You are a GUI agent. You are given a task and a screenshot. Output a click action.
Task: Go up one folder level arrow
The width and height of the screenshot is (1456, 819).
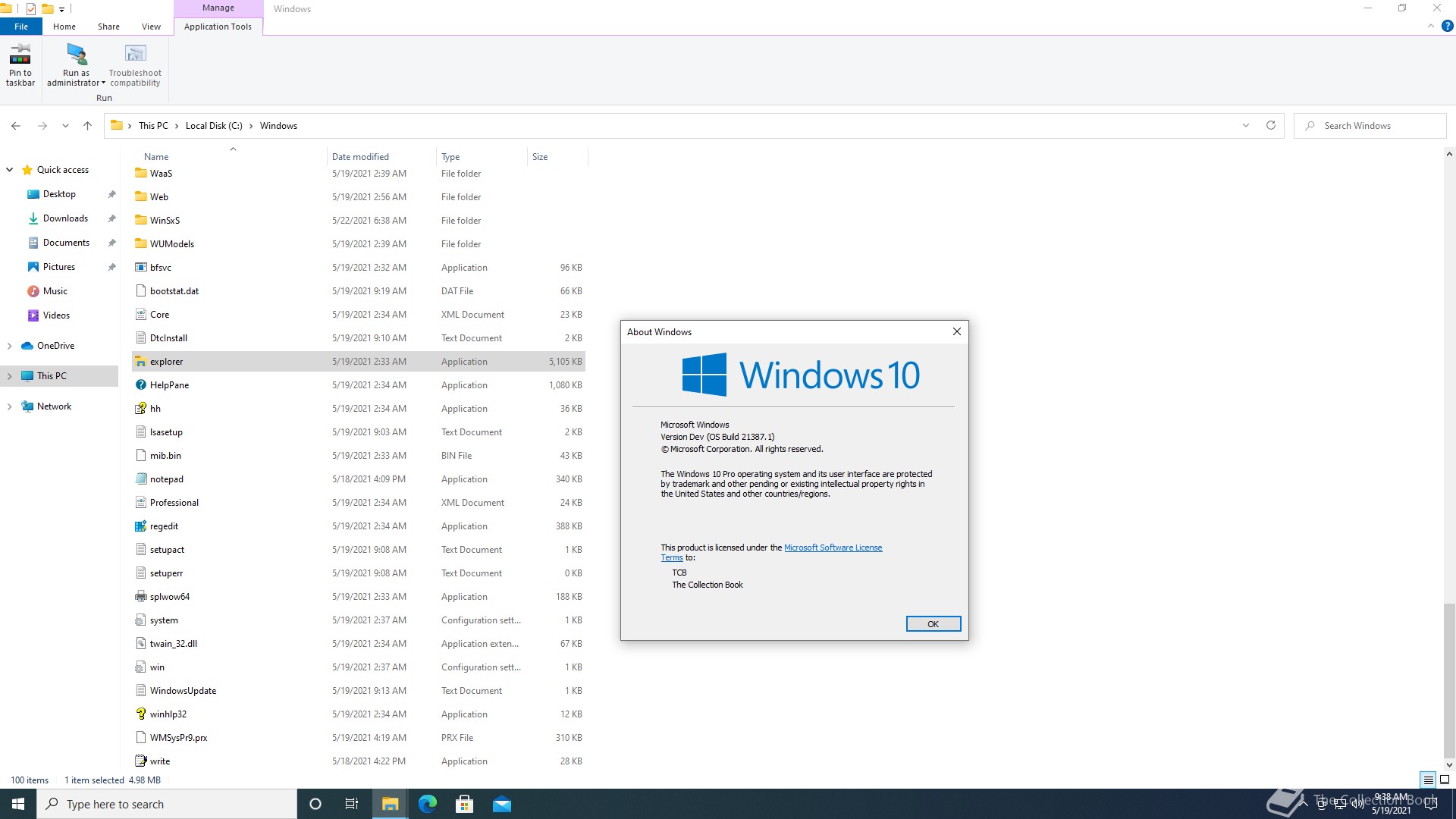click(87, 126)
